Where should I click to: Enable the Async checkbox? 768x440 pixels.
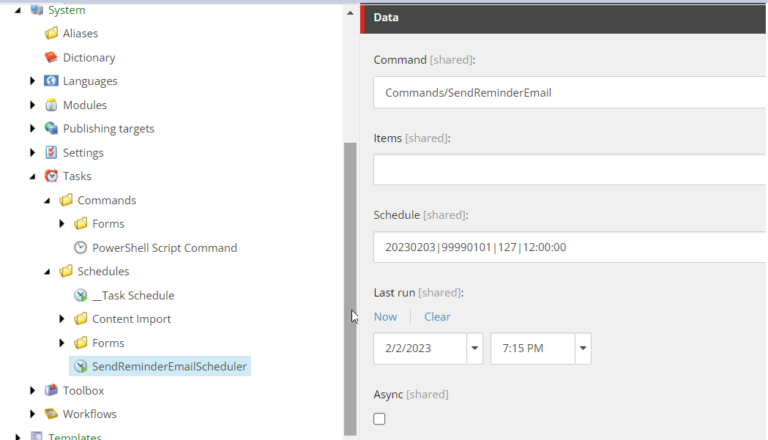pos(379,419)
